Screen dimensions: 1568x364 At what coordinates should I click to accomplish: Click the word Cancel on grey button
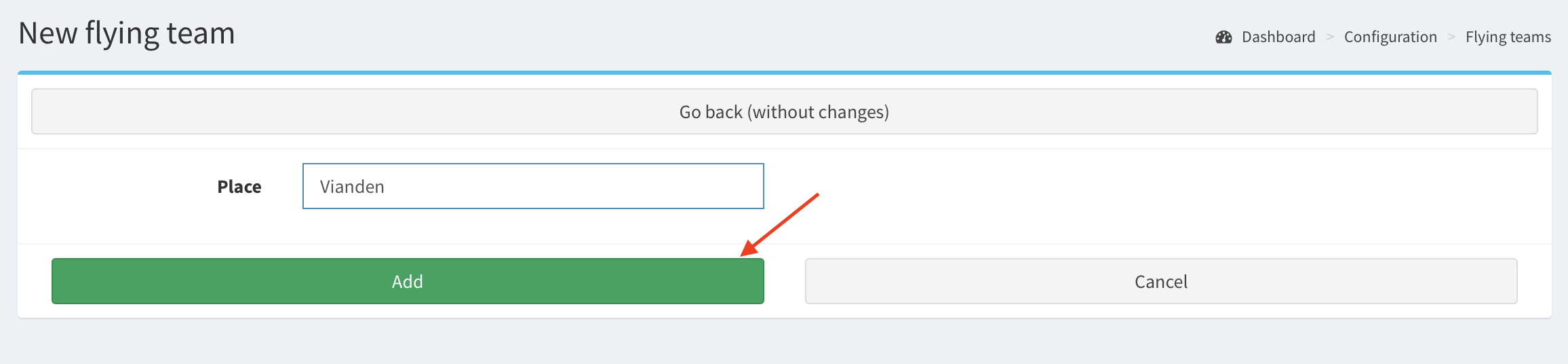(1160, 282)
